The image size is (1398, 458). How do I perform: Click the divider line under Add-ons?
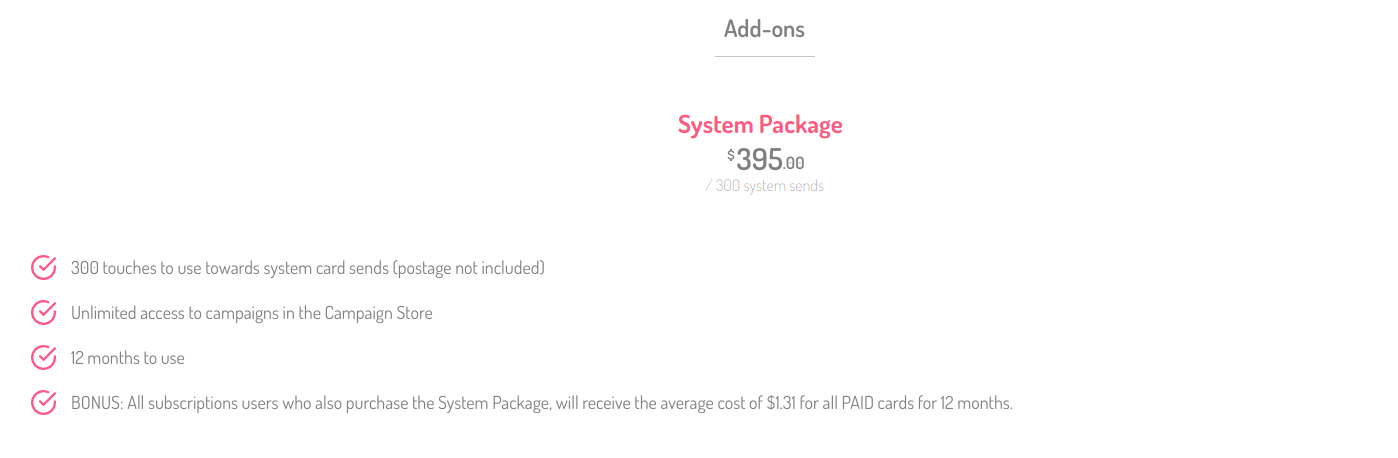click(x=764, y=56)
